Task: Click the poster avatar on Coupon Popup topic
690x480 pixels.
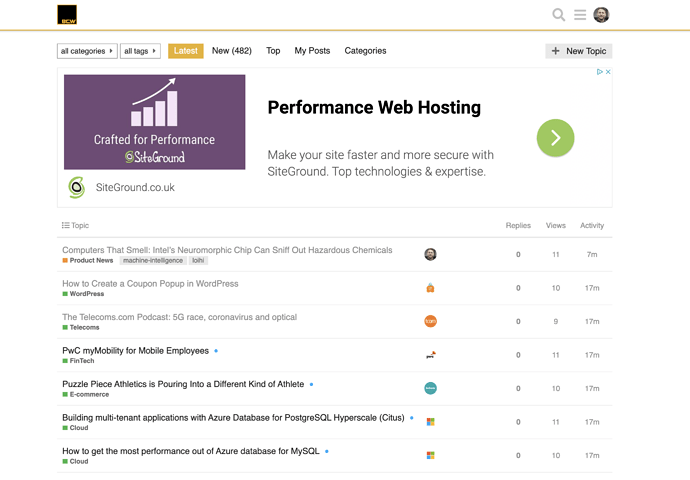Action: tap(430, 288)
